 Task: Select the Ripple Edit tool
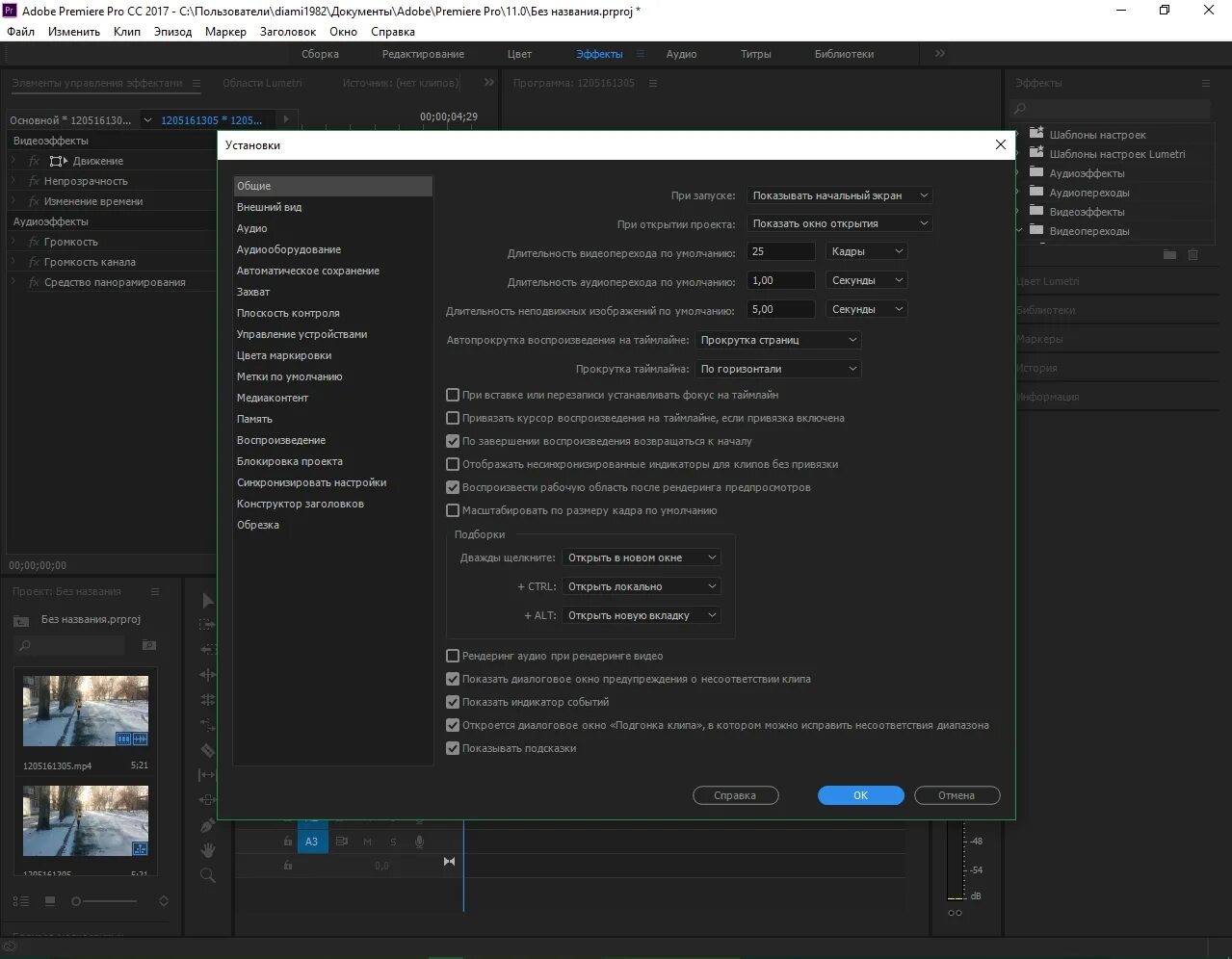(x=207, y=675)
